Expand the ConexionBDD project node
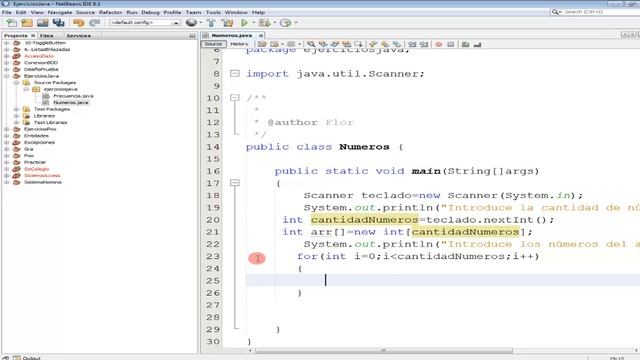 coord(7,63)
